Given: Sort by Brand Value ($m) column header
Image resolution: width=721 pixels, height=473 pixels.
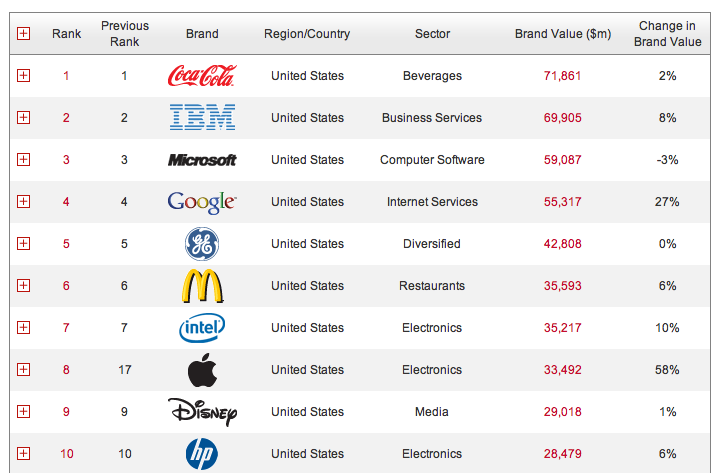Looking at the screenshot, I should coord(563,34).
